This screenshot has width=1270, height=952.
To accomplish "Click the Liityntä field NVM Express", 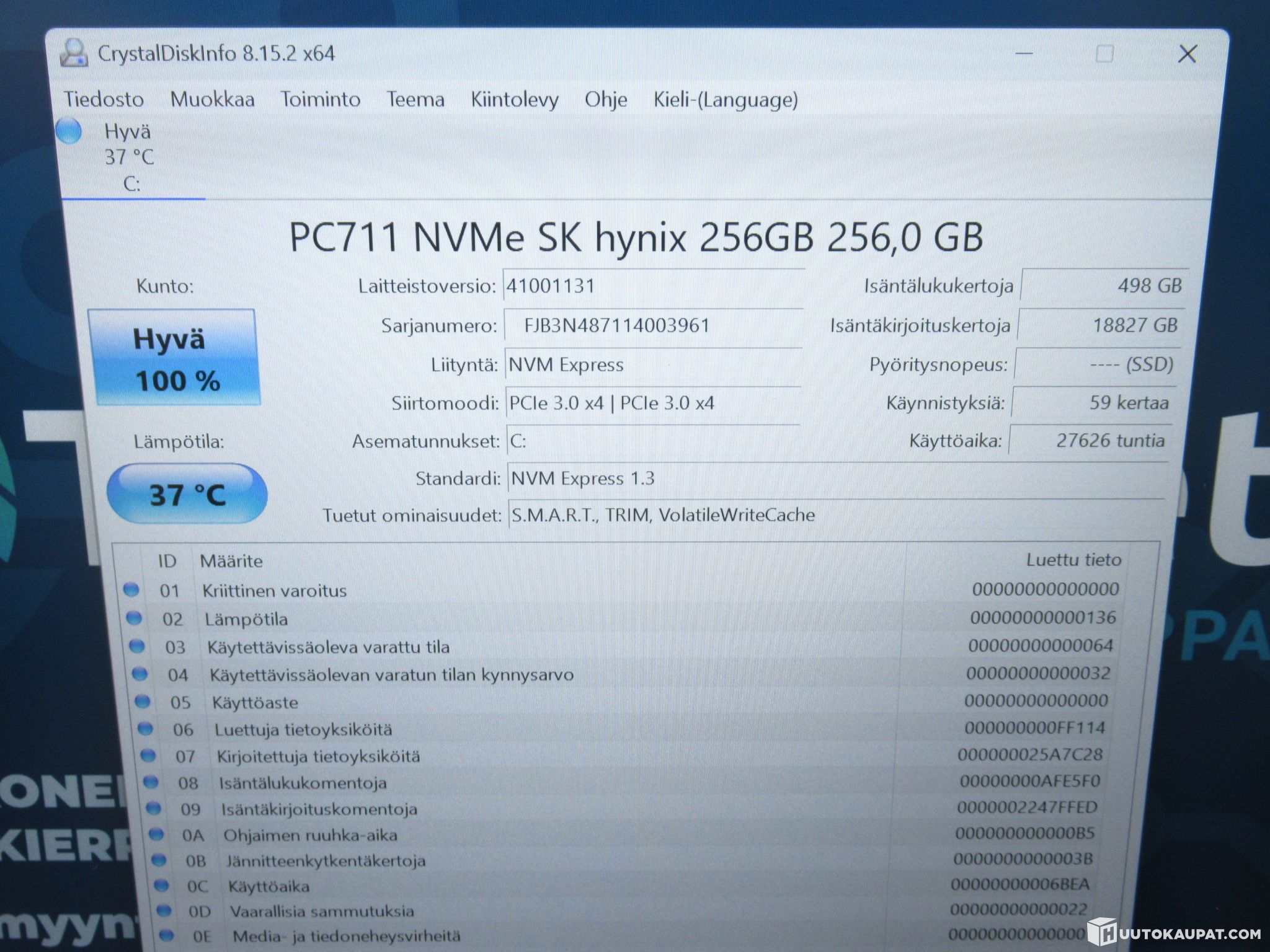I will [x=654, y=364].
